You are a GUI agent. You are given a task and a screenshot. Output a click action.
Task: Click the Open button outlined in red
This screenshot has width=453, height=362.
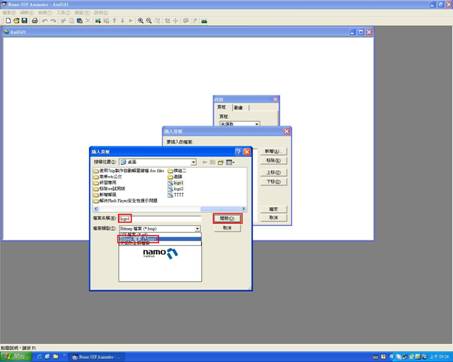click(x=227, y=218)
